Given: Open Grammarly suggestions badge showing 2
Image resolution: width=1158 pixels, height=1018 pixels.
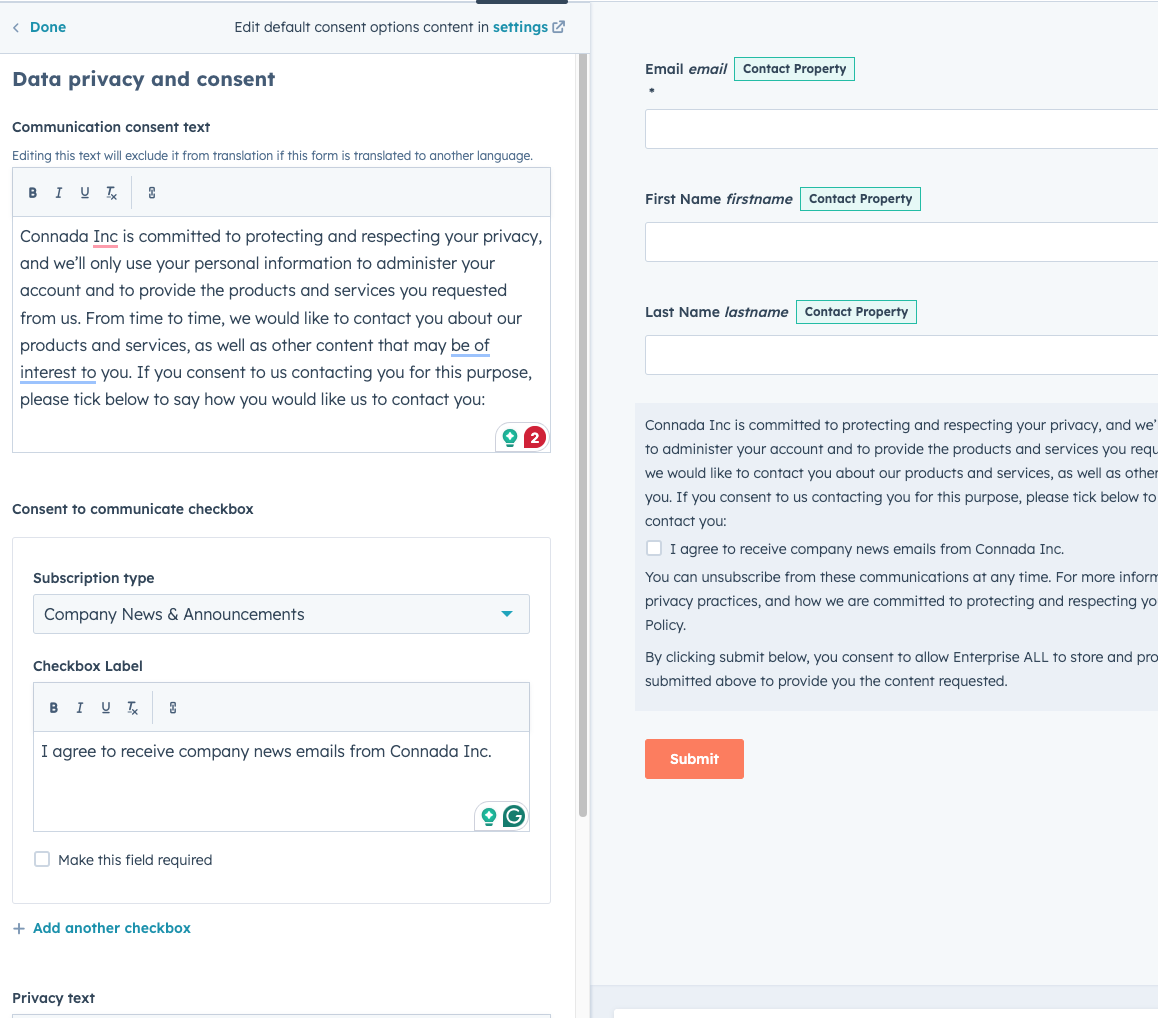Looking at the screenshot, I should coord(534,437).
